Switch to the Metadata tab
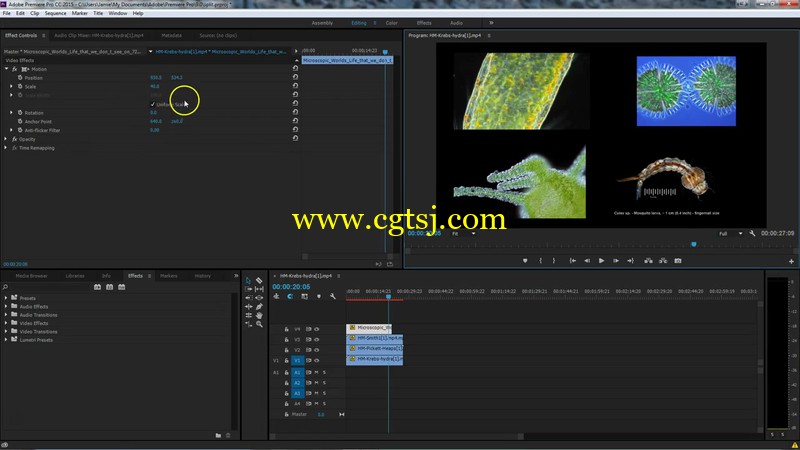Screen dimensions: 800x450 pos(171,36)
